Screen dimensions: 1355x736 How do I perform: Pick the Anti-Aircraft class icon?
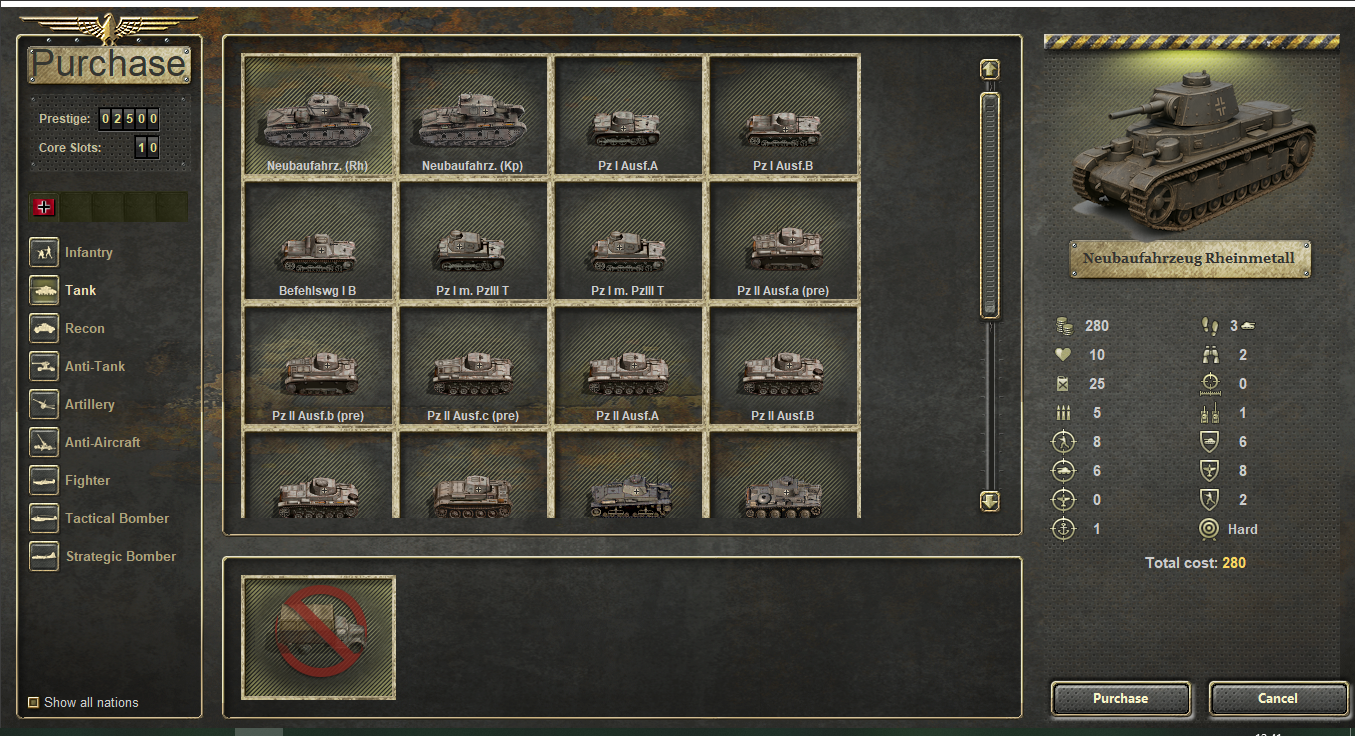tap(44, 442)
